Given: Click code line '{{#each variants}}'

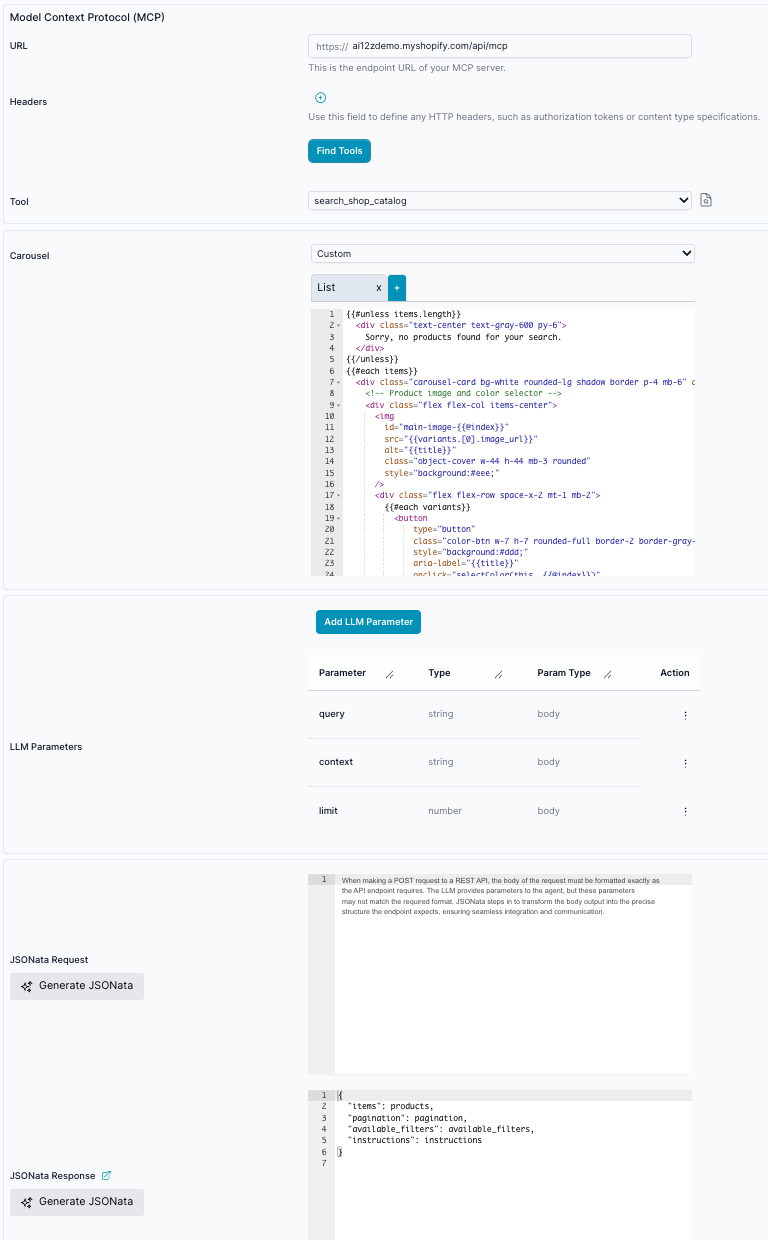Looking at the screenshot, I should pos(428,507).
